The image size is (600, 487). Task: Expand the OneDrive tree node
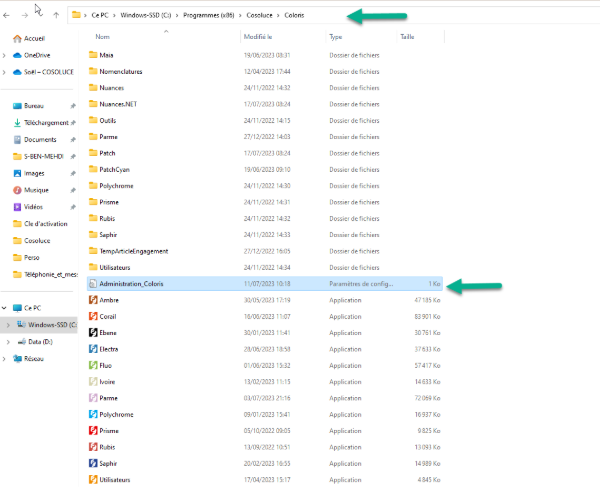(5, 55)
